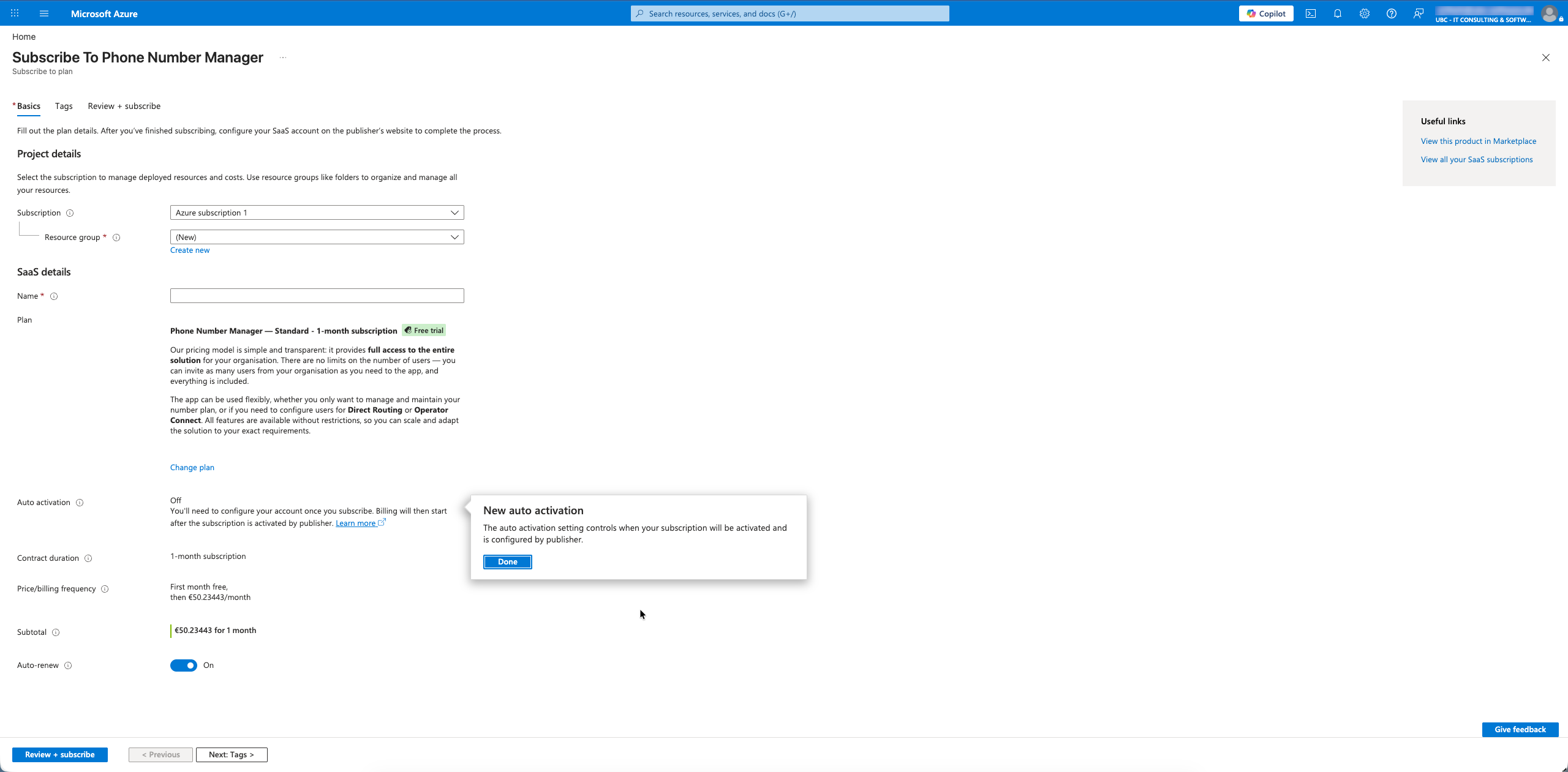Open View all your SaaS subscriptions
Viewport: 1568px width, 772px height.
[x=1477, y=160]
